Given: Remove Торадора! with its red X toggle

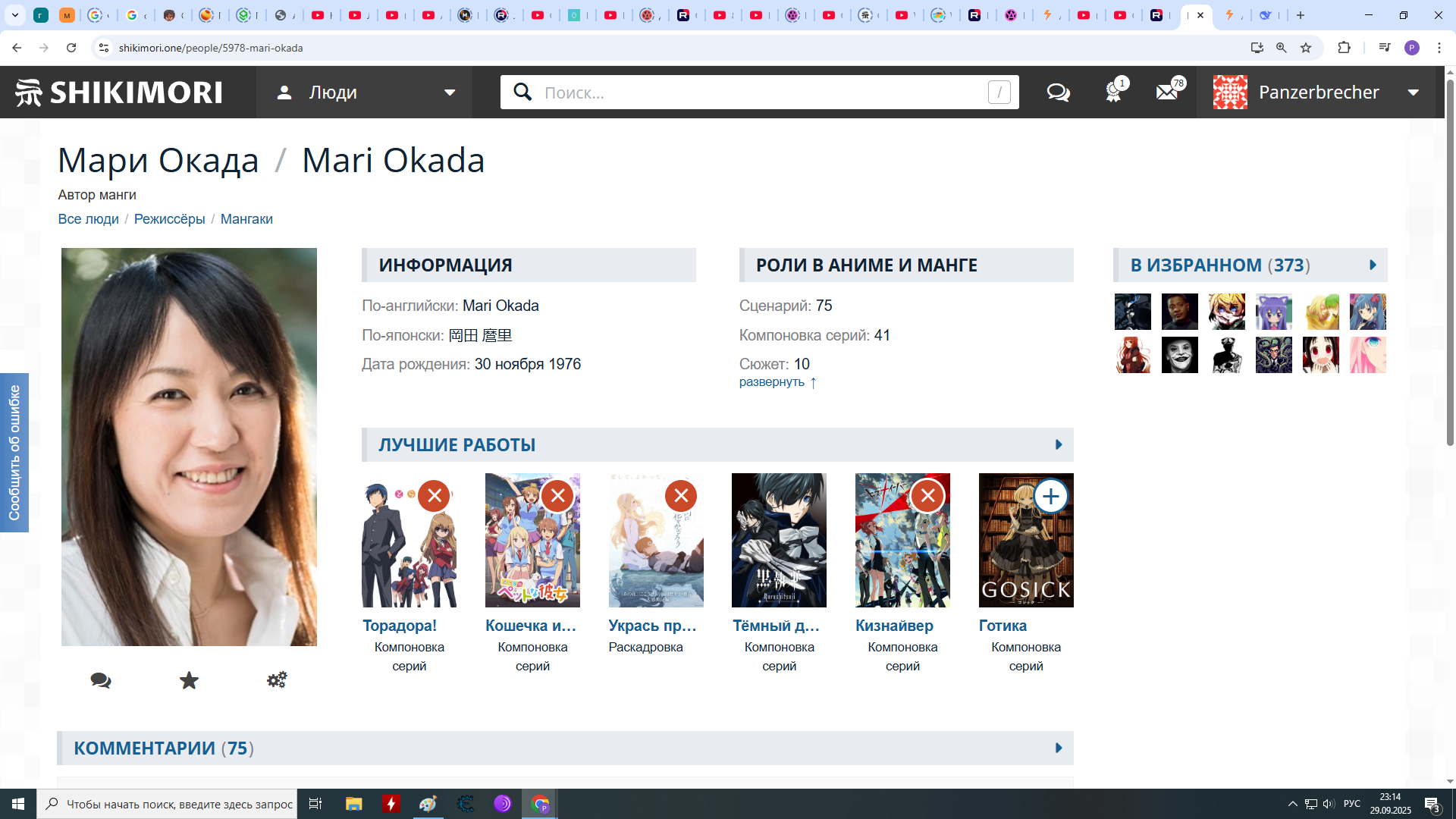Looking at the screenshot, I should 435,496.
